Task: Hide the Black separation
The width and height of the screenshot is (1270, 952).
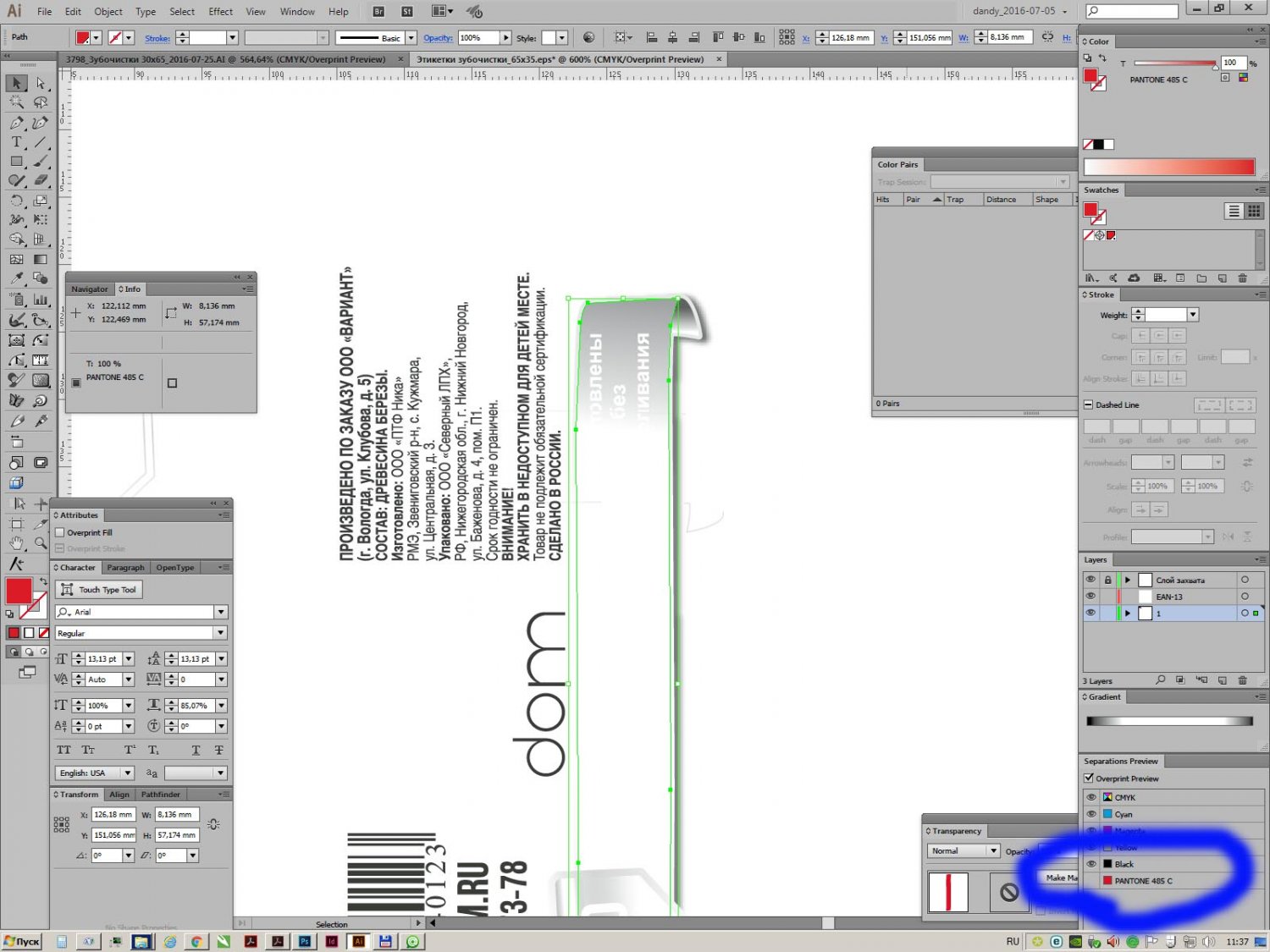Action: [1091, 864]
